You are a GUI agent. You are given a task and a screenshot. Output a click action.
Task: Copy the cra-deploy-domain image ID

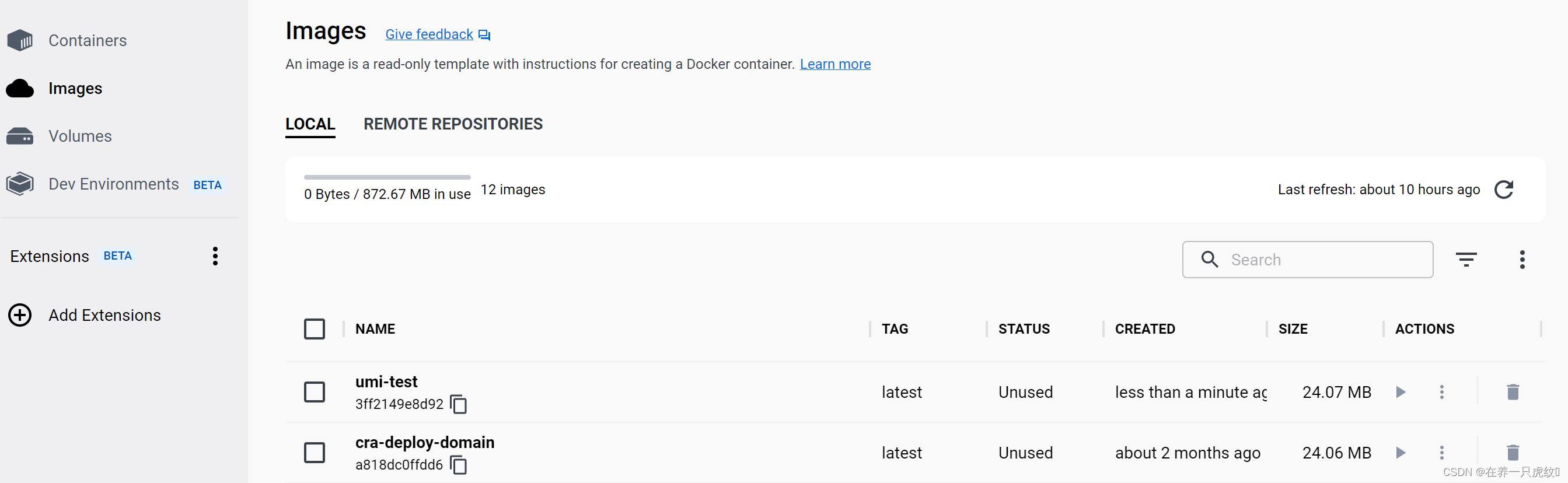tap(458, 466)
